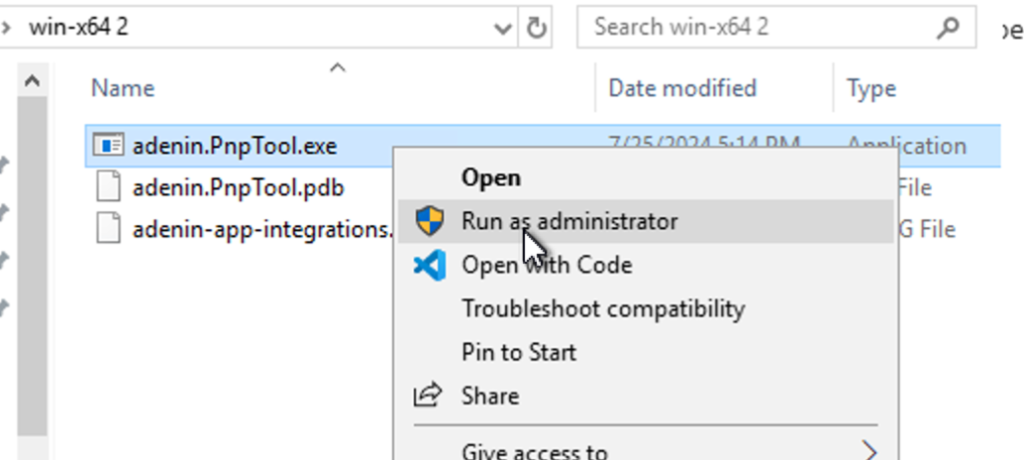Choose Pin to Start
1024x460 pixels.
[x=519, y=352]
